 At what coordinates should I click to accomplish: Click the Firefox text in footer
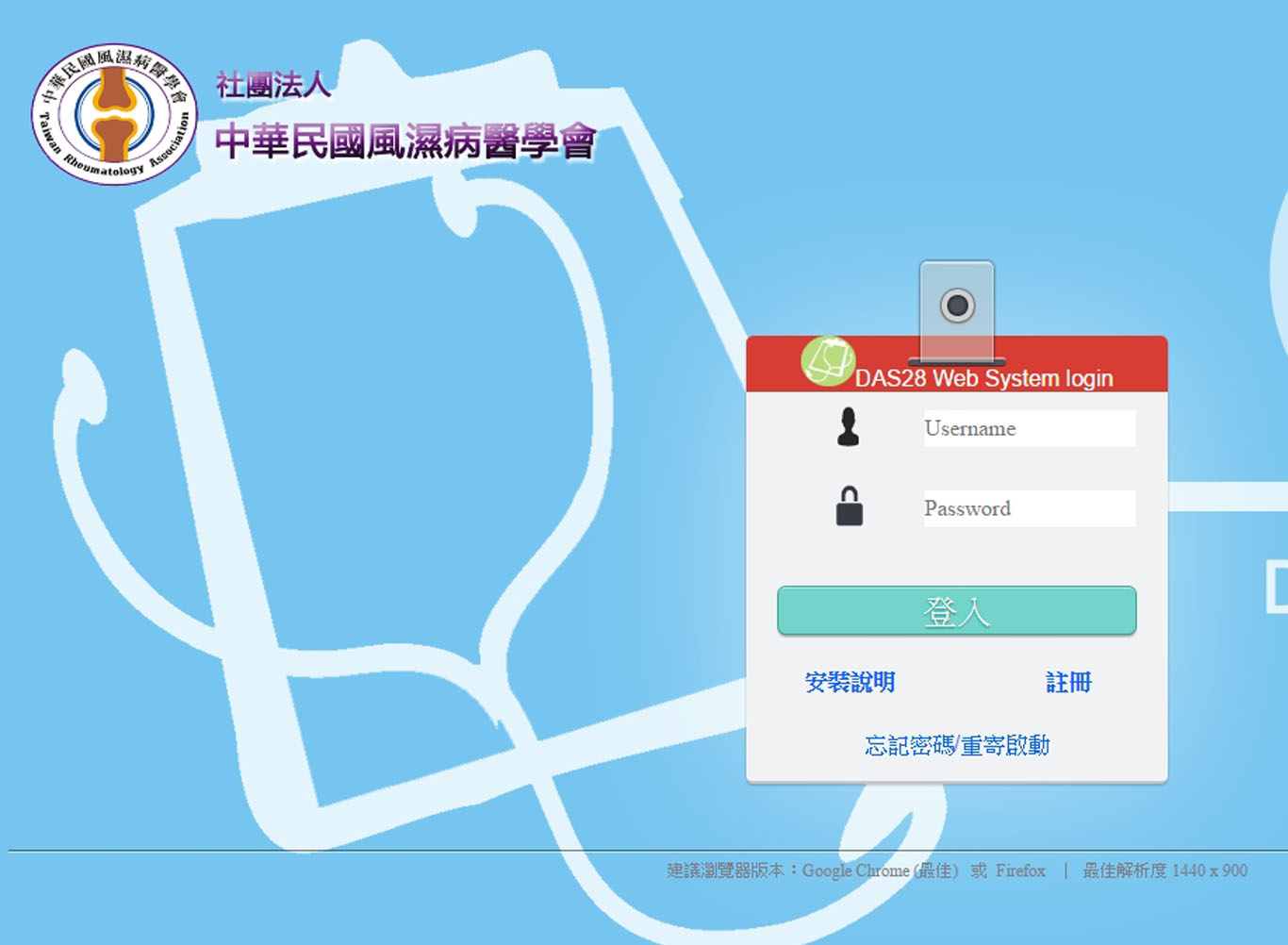(x=1020, y=870)
